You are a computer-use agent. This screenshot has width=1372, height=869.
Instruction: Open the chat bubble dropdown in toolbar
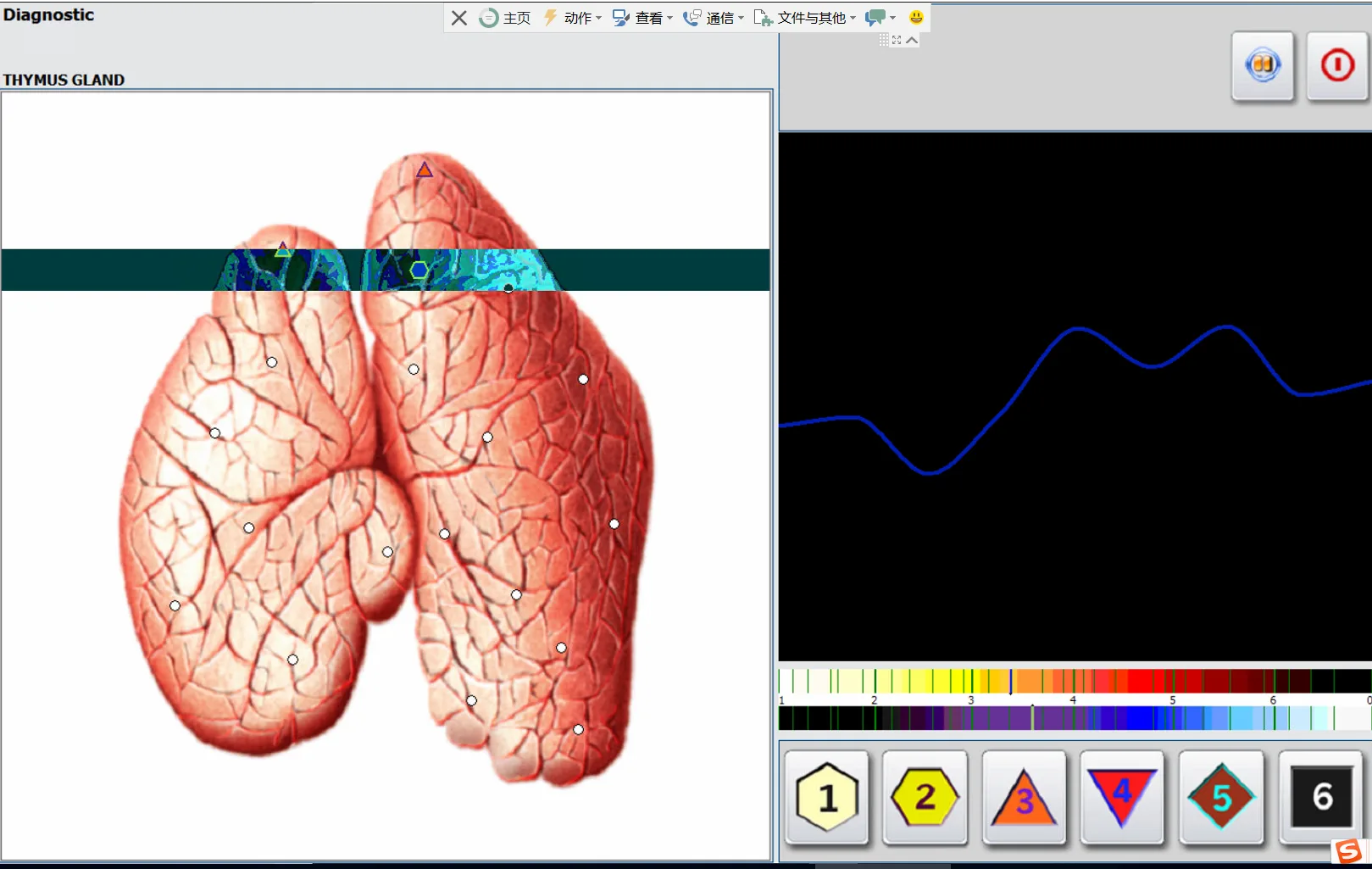coord(880,18)
